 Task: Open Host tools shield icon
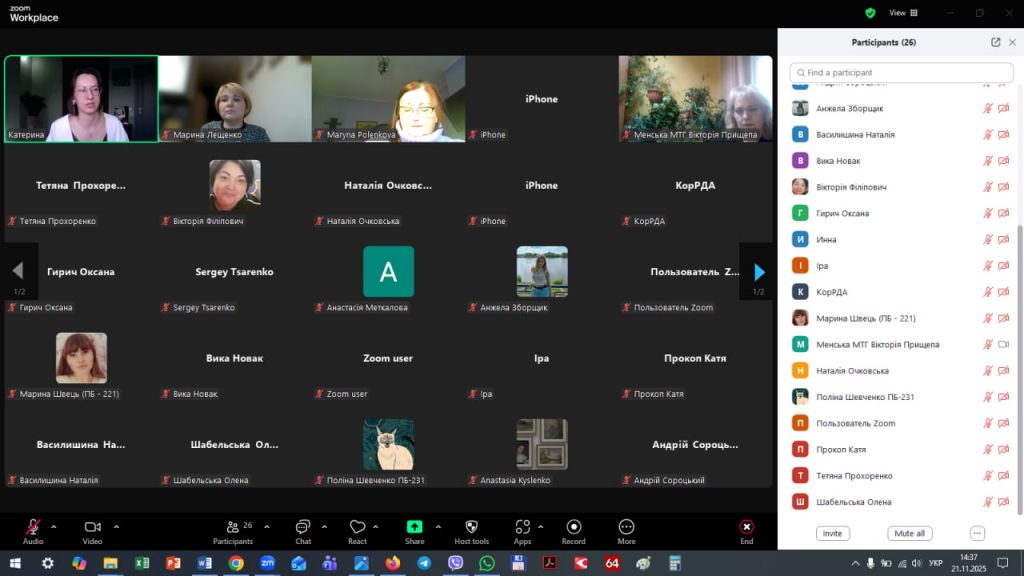point(471,527)
